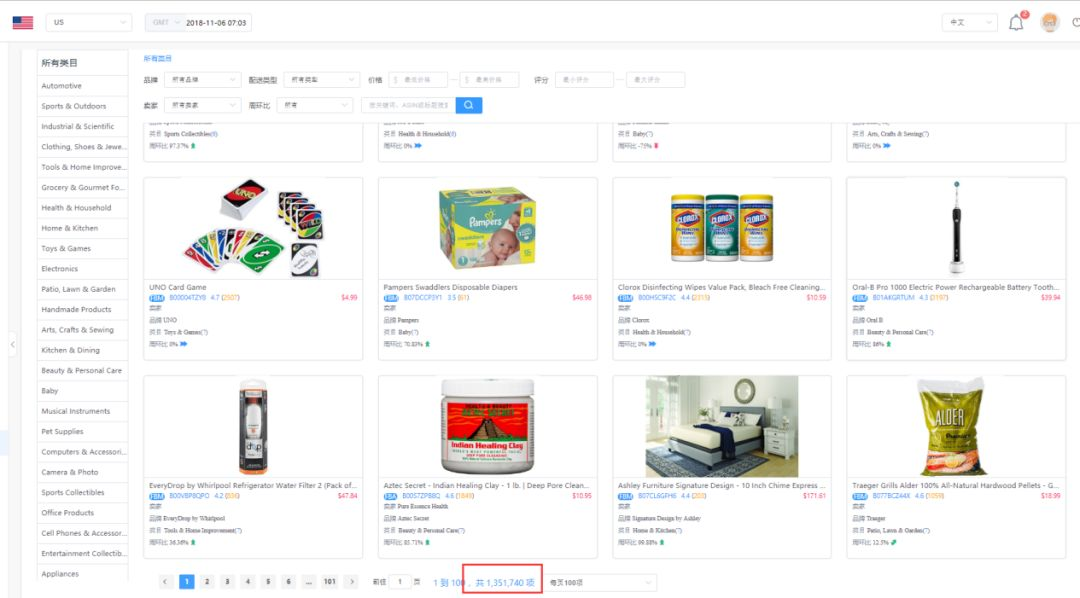
Task: Open the 卖家 seller filter dropdown
Action: 202,105
